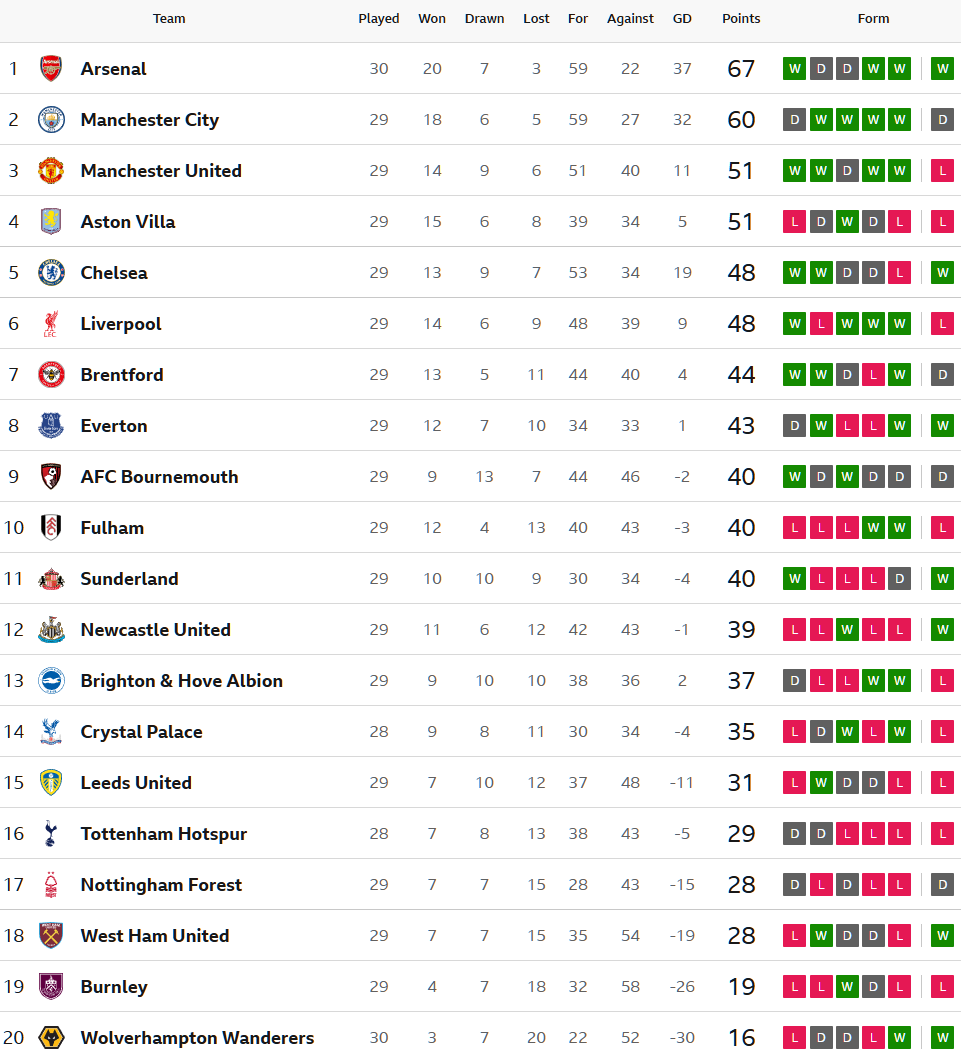Click Arsenal's latest green W form badge
This screenshot has height=1059, width=961.
point(942,69)
